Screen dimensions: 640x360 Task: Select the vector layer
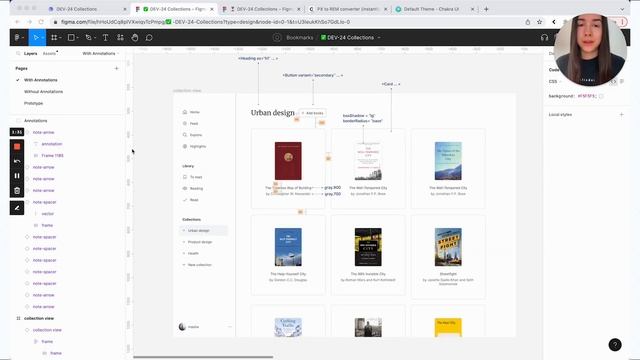tap(47, 214)
